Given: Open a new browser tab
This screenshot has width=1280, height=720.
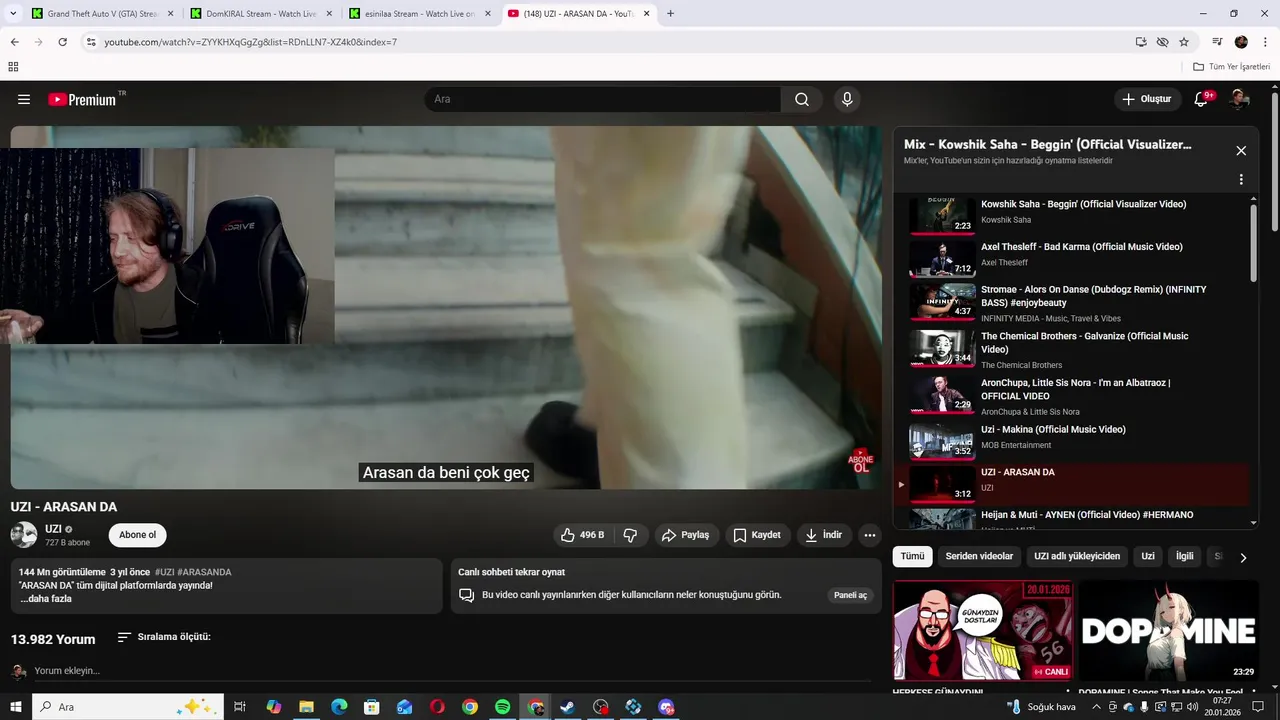Looking at the screenshot, I should coord(670,14).
